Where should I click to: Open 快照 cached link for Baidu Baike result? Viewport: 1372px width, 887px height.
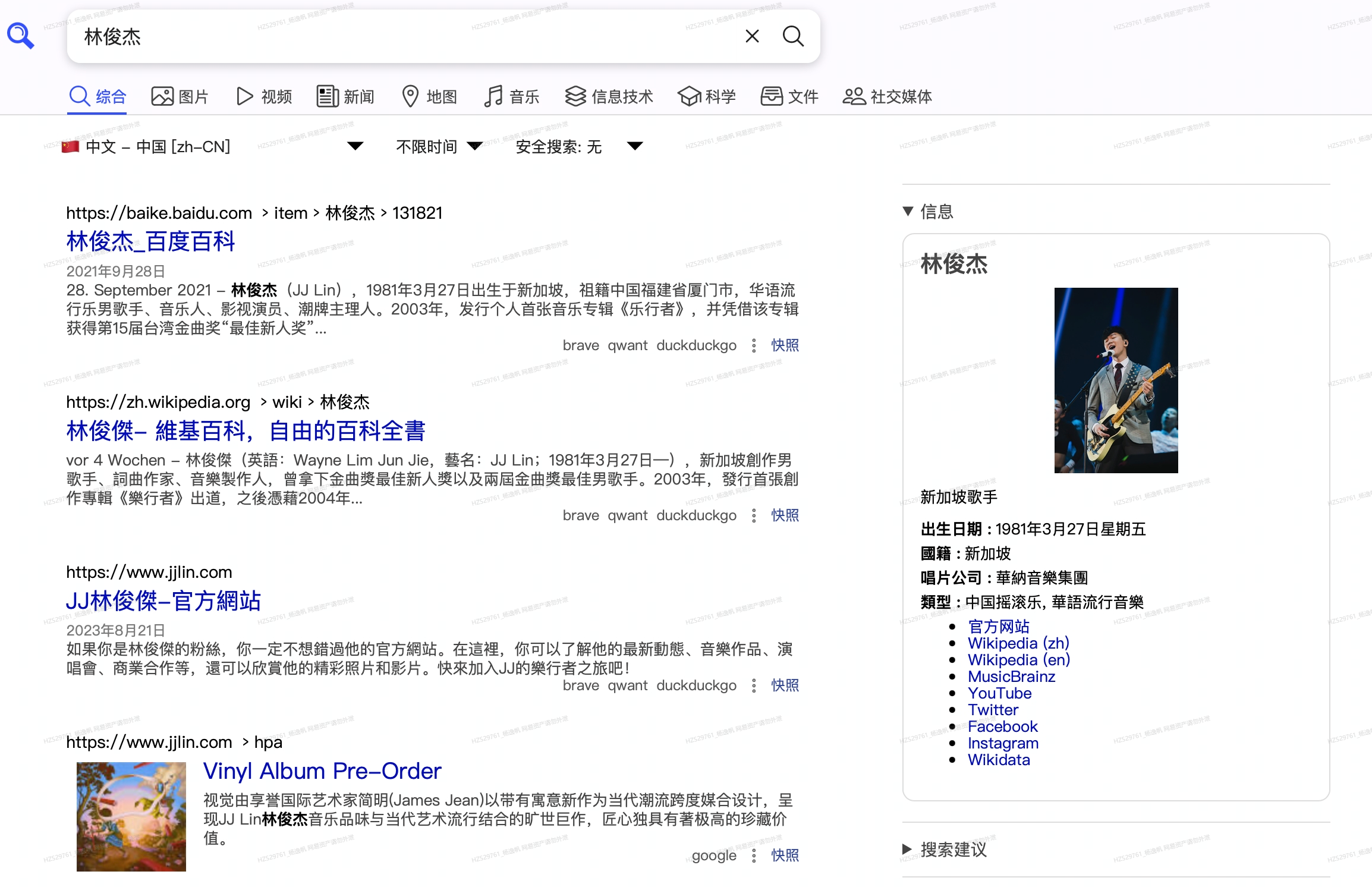(x=785, y=345)
